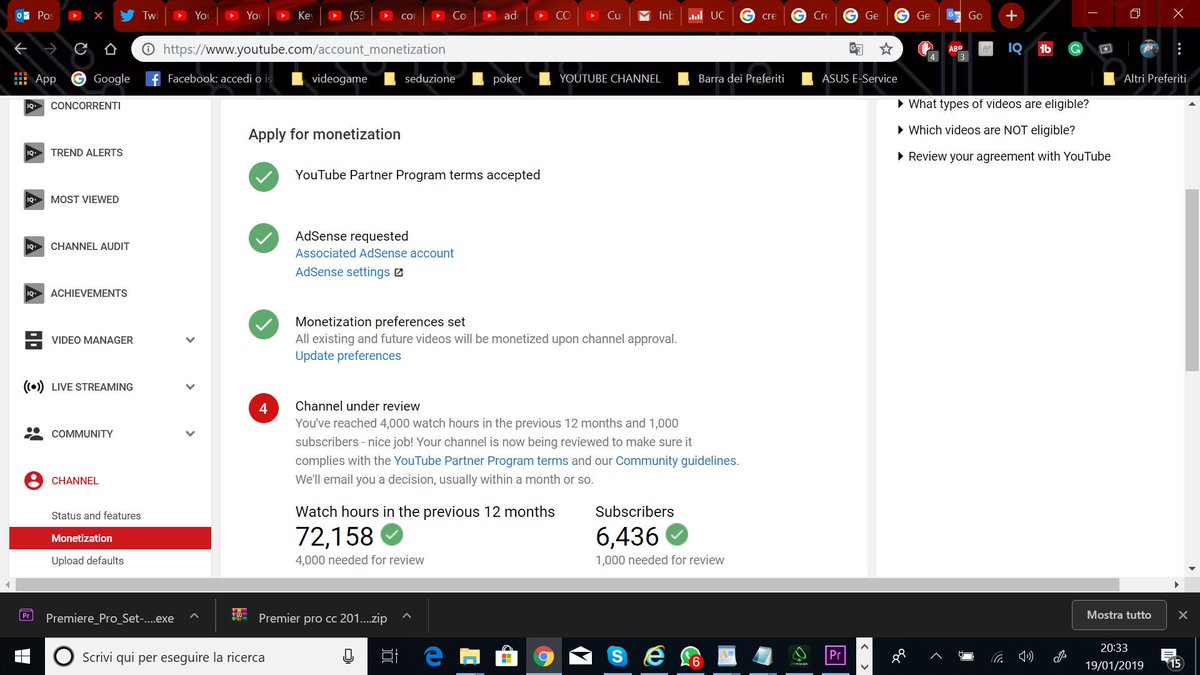Click the Video Manager sidebar icon
The height and width of the screenshot is (675, 1200).
(x=33, y=340)
